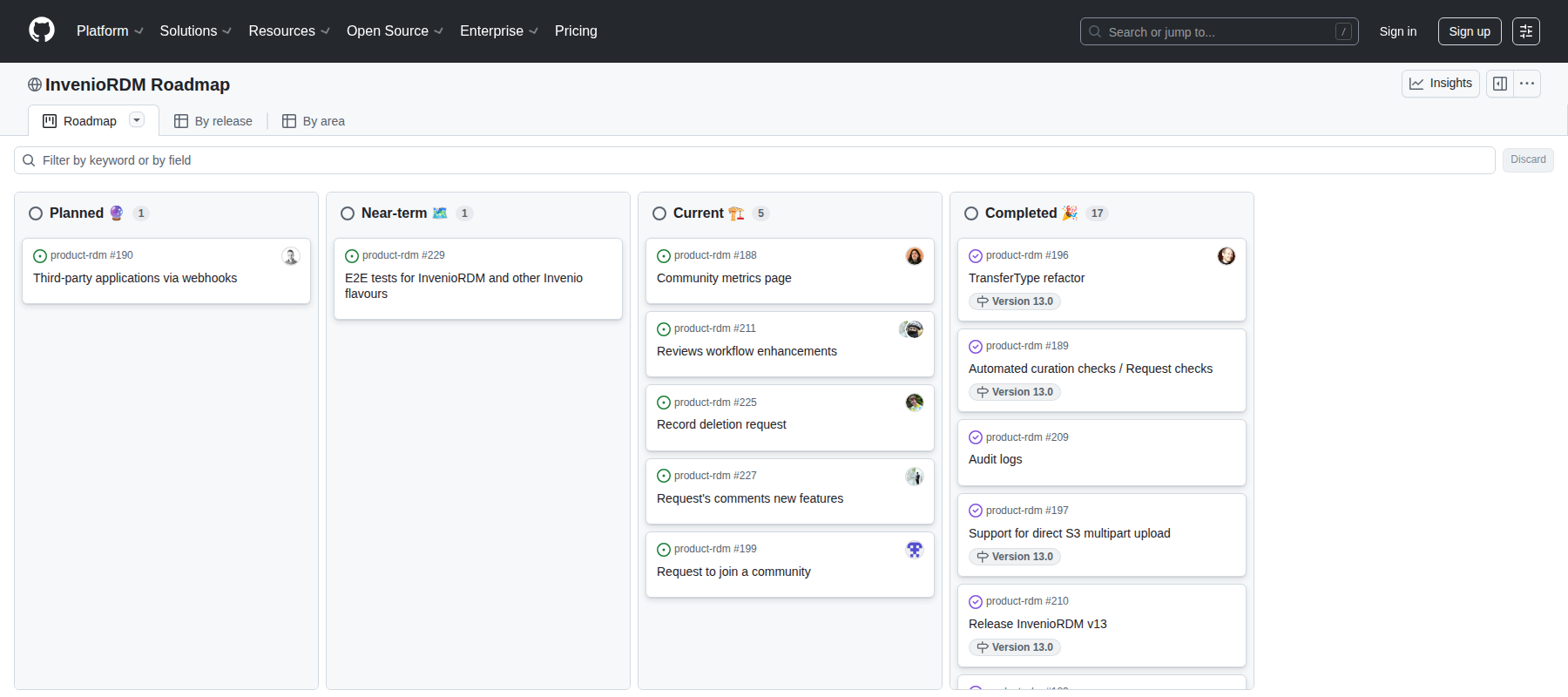The height and width of the screenshot is (697, 1568).
Task: Open Request to join a community issue
Action: tap(733, 572)
